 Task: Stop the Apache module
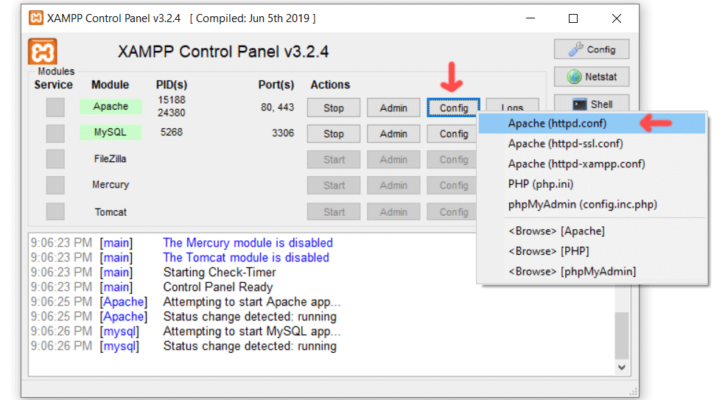(333, 107)
